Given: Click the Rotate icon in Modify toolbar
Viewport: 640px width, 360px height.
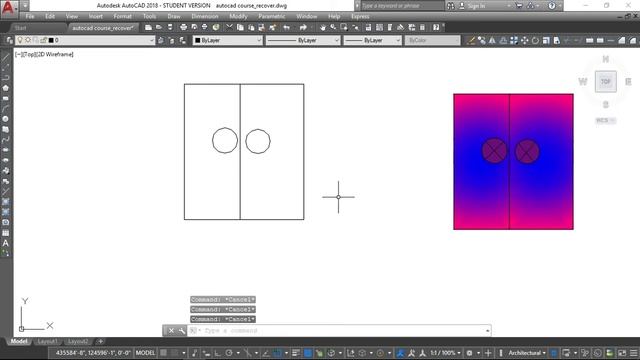Looking at the screenshot, I should click(x=535, y=40).
